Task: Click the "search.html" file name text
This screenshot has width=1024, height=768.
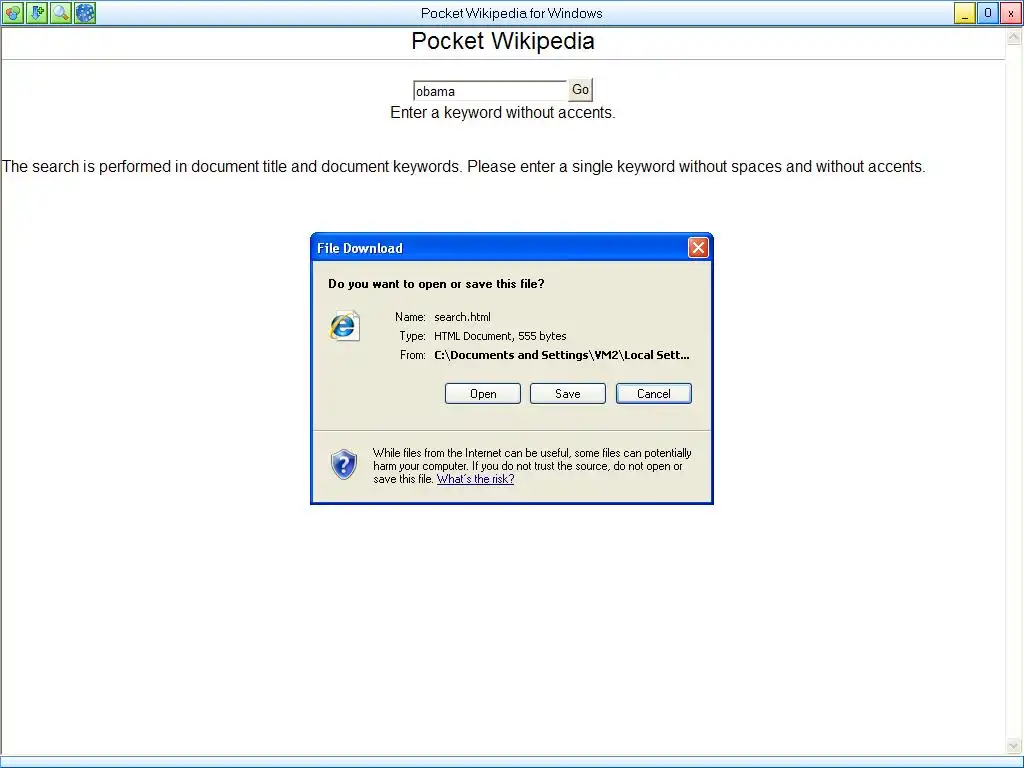Action: (x=462, y=317)
